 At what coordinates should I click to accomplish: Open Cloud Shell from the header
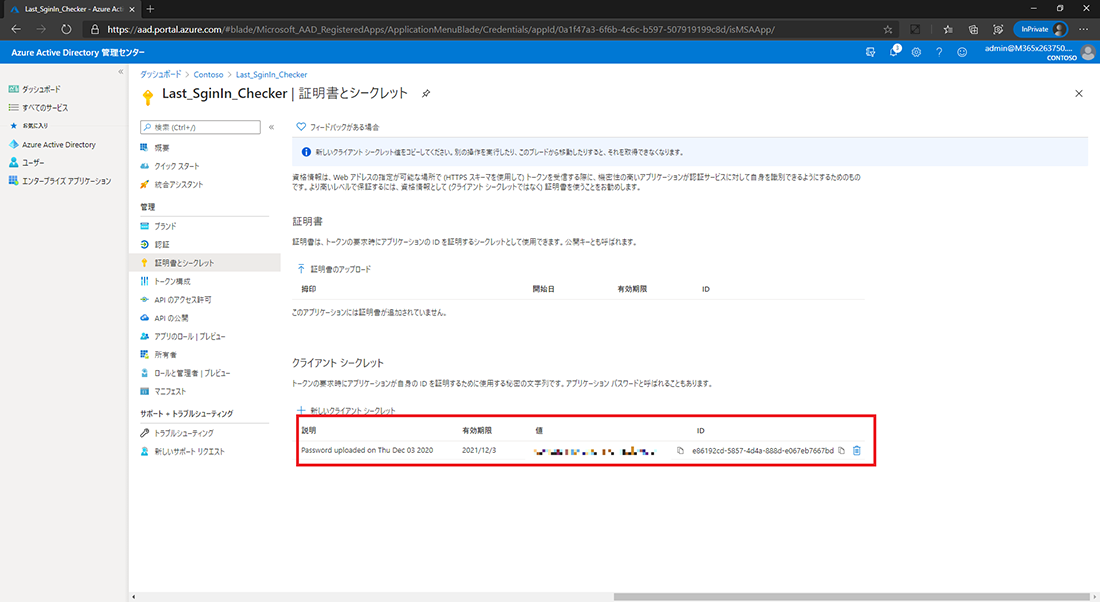871,51
